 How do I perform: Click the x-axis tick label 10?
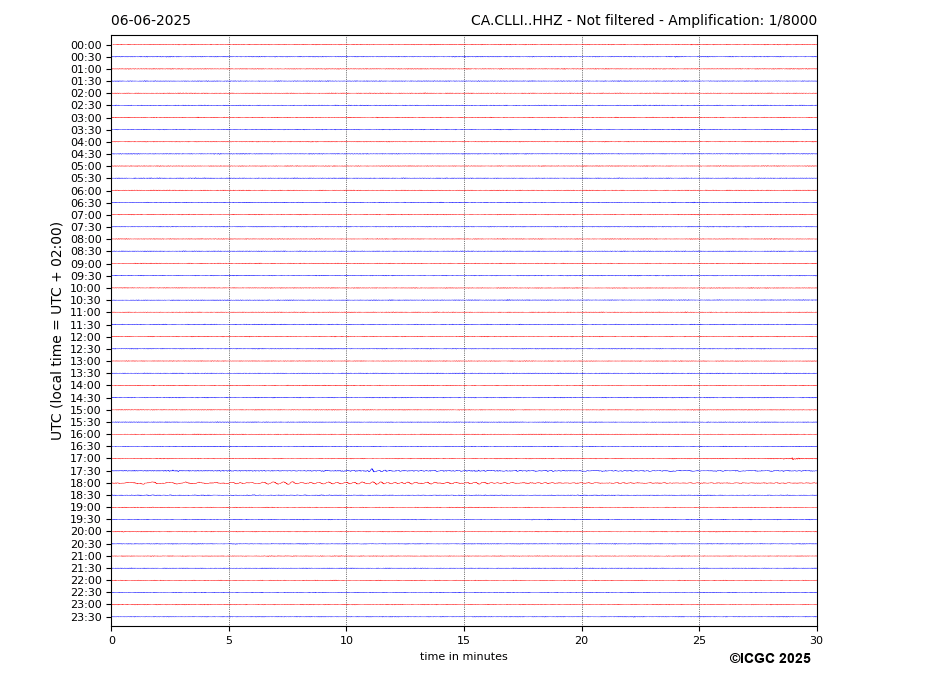coord(346,640)
